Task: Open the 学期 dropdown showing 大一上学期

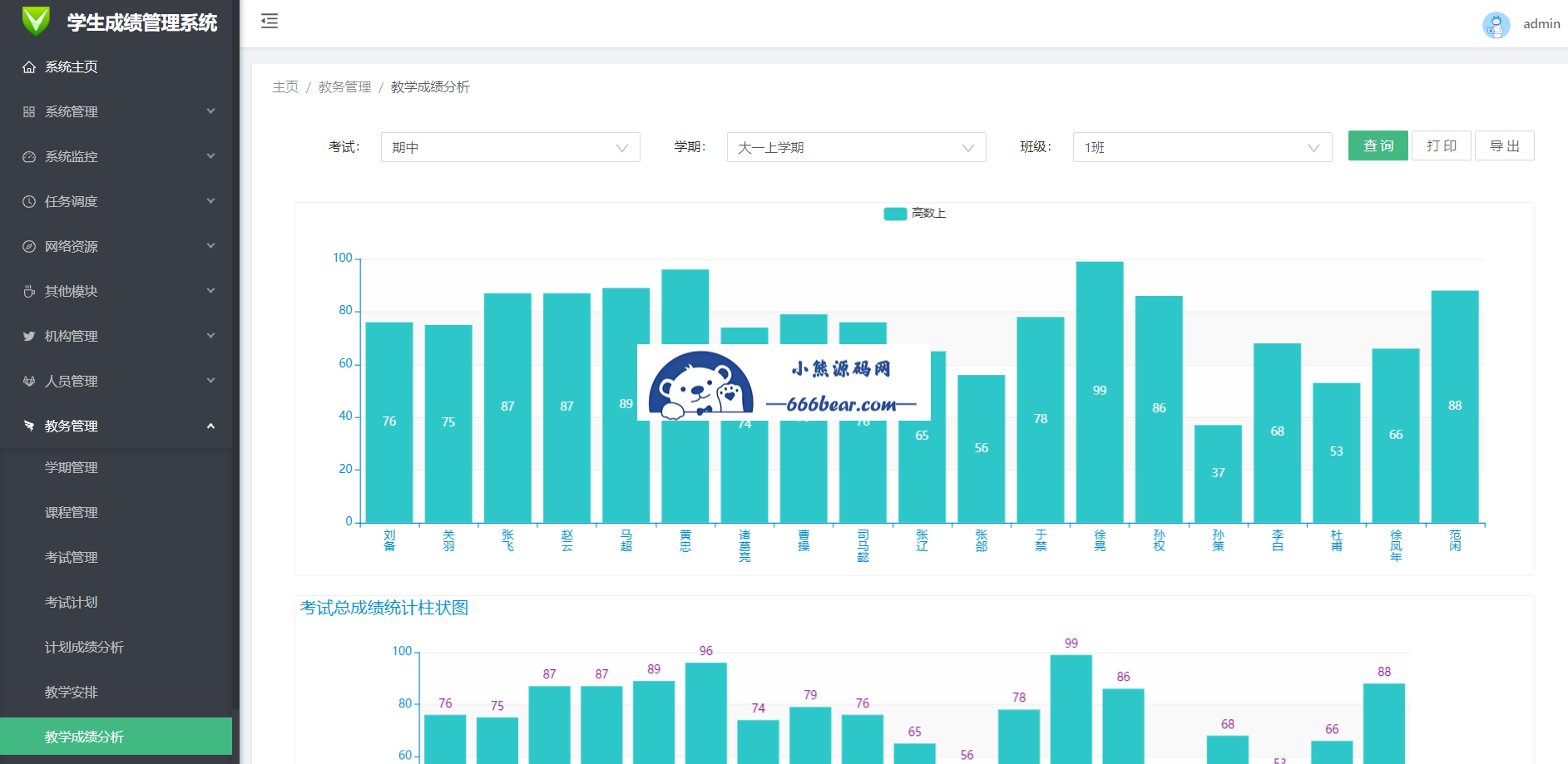Action: tap(857, 147)
